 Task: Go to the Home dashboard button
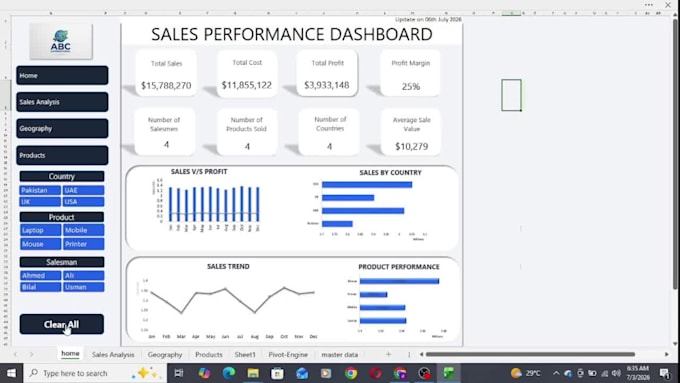tap(62, 75)
